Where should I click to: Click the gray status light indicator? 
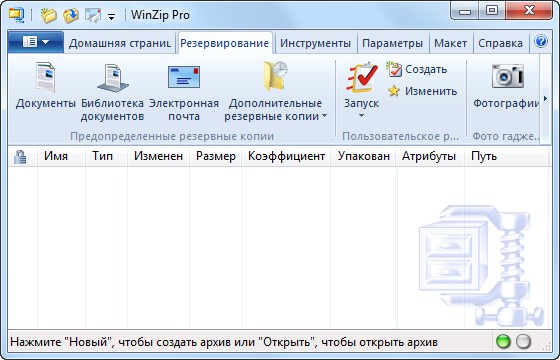[524, 341]
